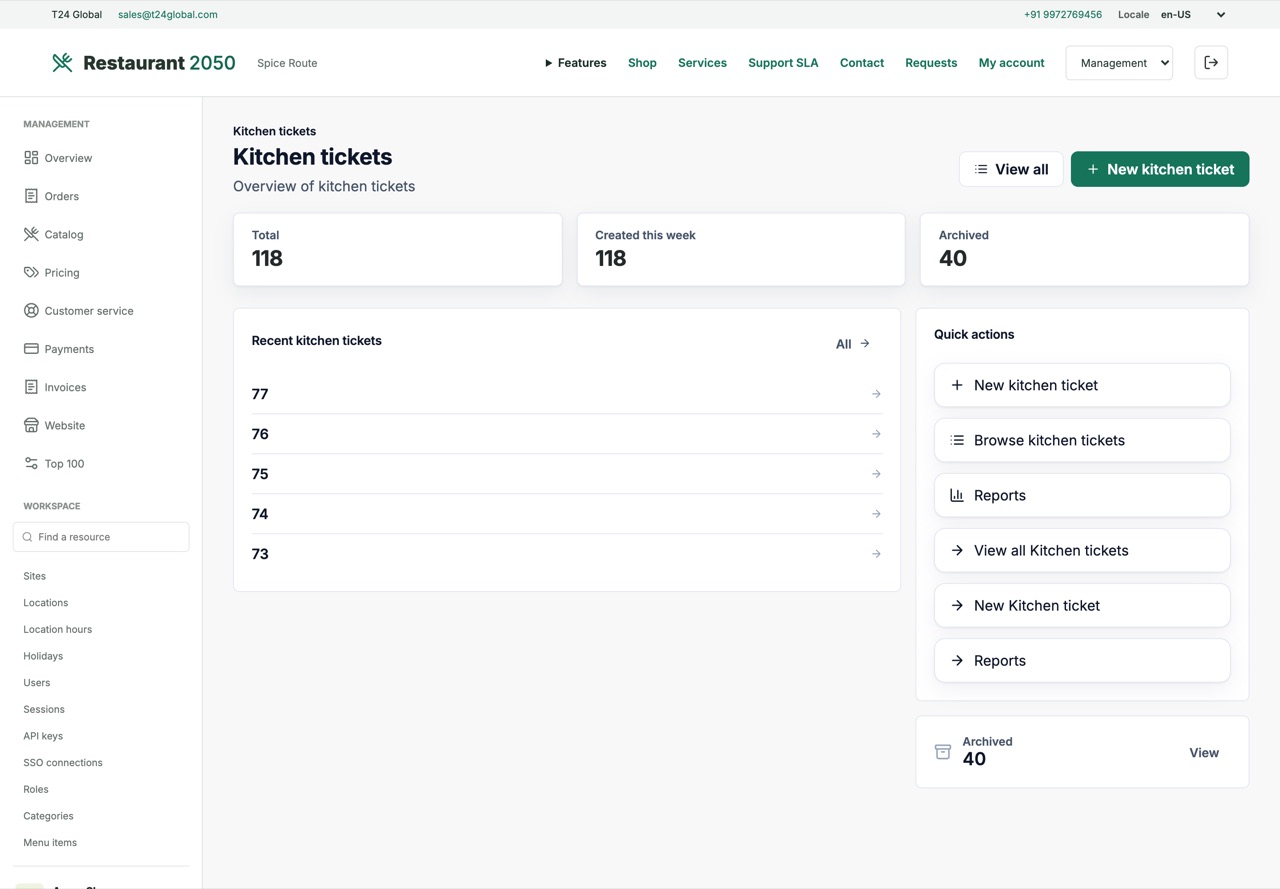The height and width of the screenshot is (889, 1280).
Task: Open the Locale en-US dropdown
Action: pos(1193,15)
